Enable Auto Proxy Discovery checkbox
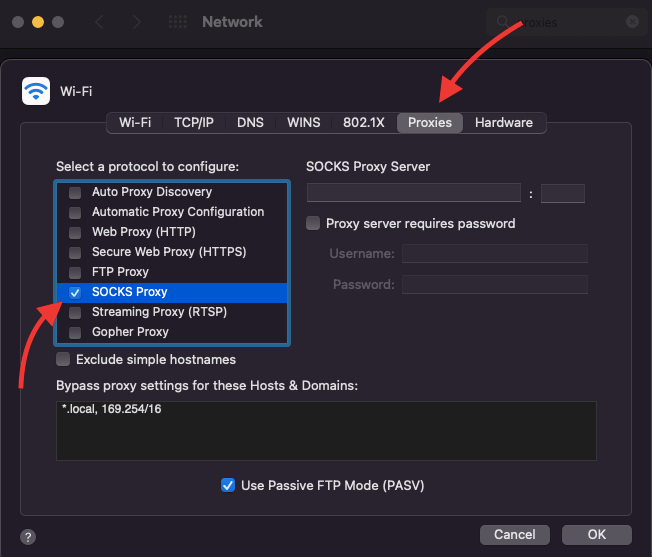 tap(75, 192)
